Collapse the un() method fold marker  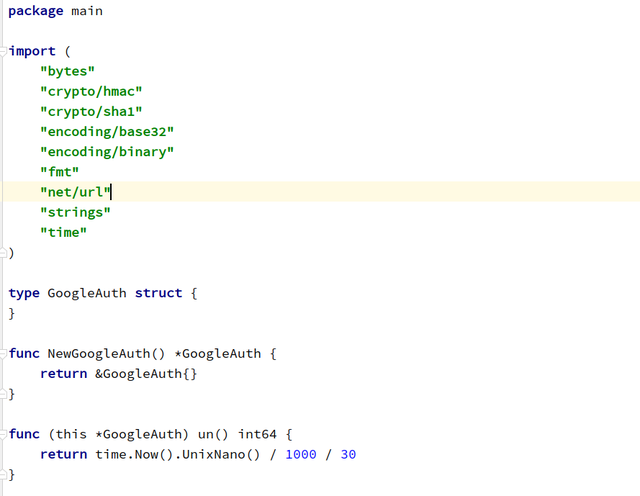[x=3, y=434]
